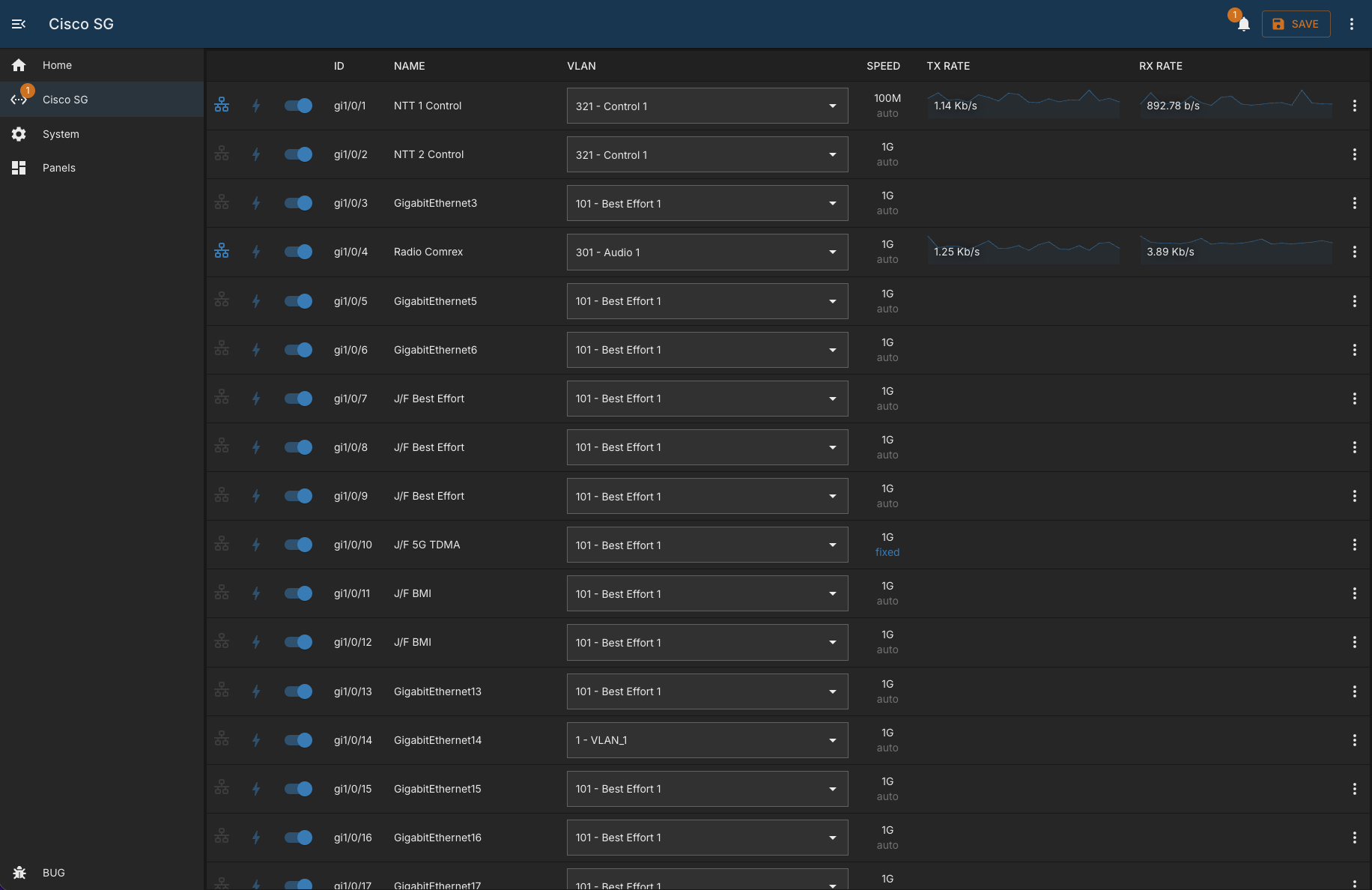
Task: Open VLAN dropdown for gi1/0/5
Action: coord(707,301)
